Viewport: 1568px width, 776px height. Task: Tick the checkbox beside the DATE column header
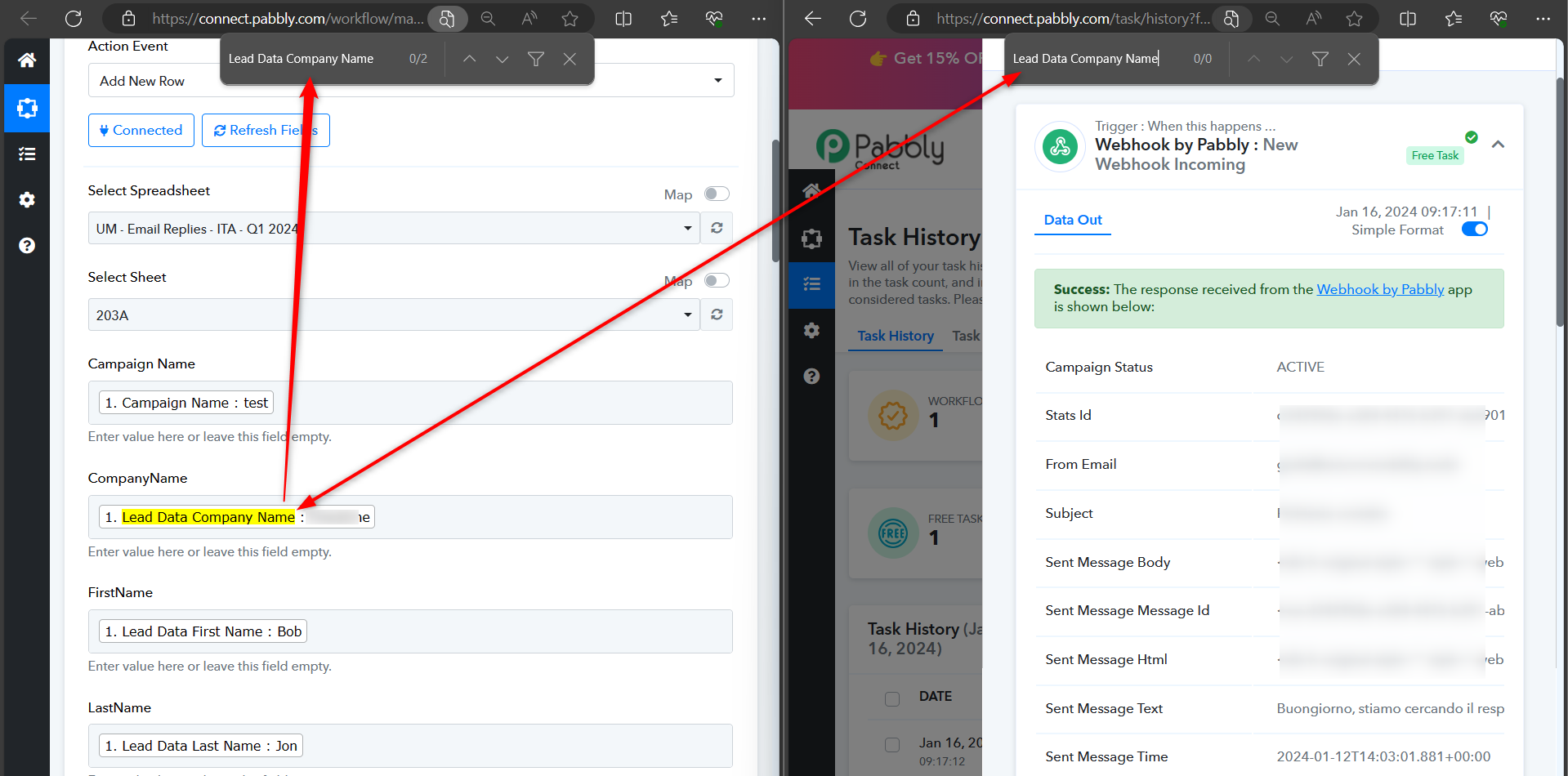[x=892, y=698]
